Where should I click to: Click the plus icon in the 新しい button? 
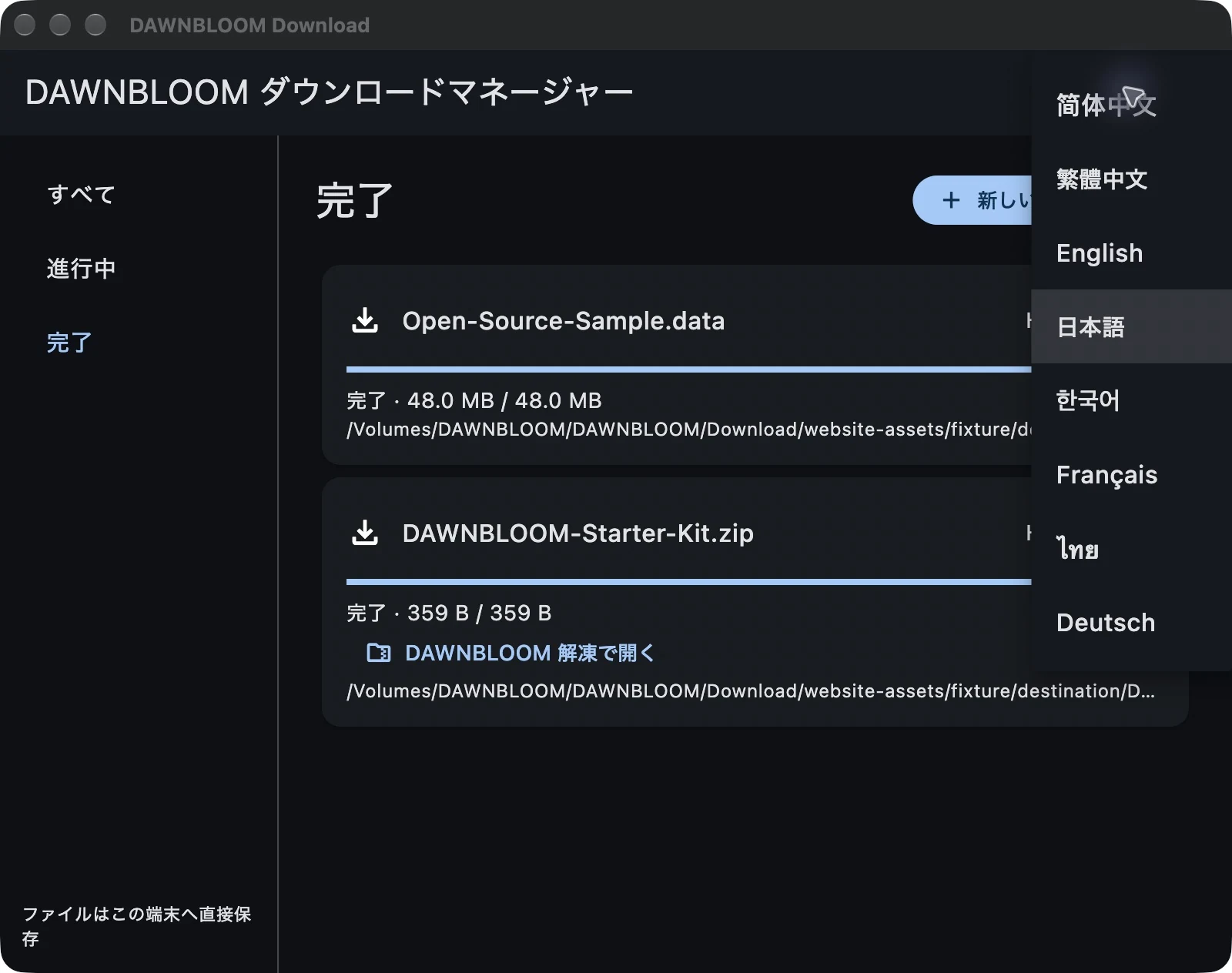coord(951,200)
